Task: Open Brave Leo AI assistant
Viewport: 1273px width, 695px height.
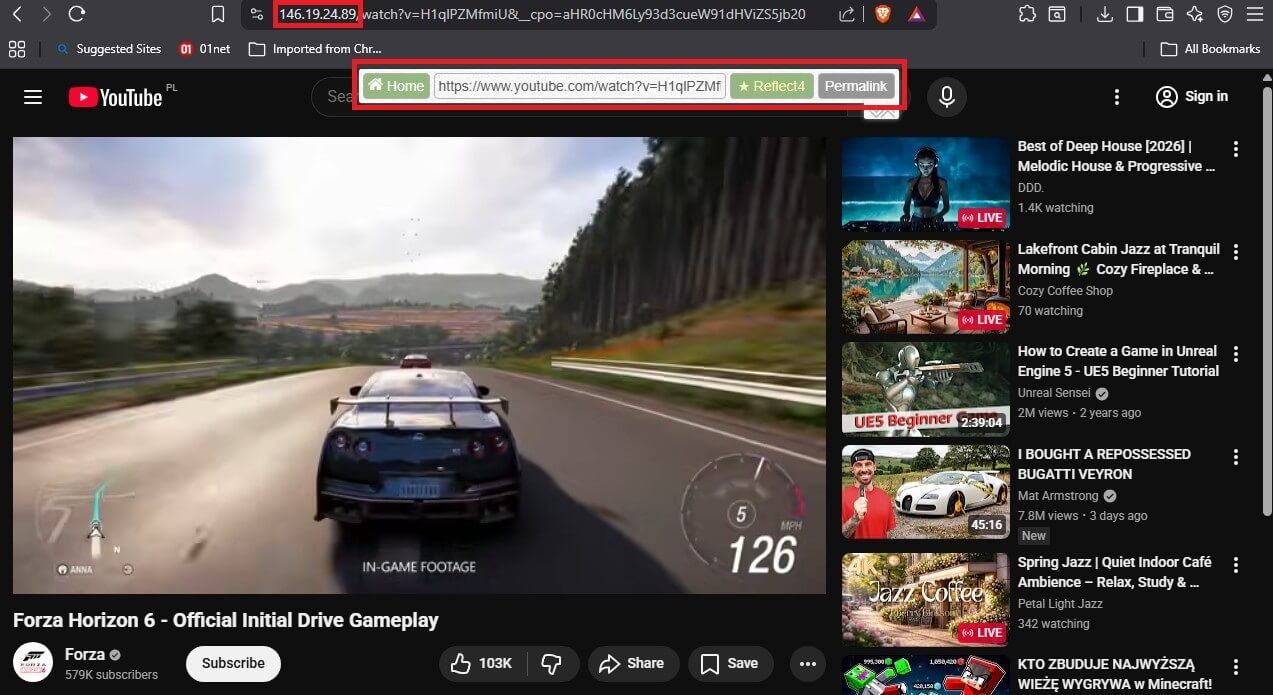Action: [1196, 15]
